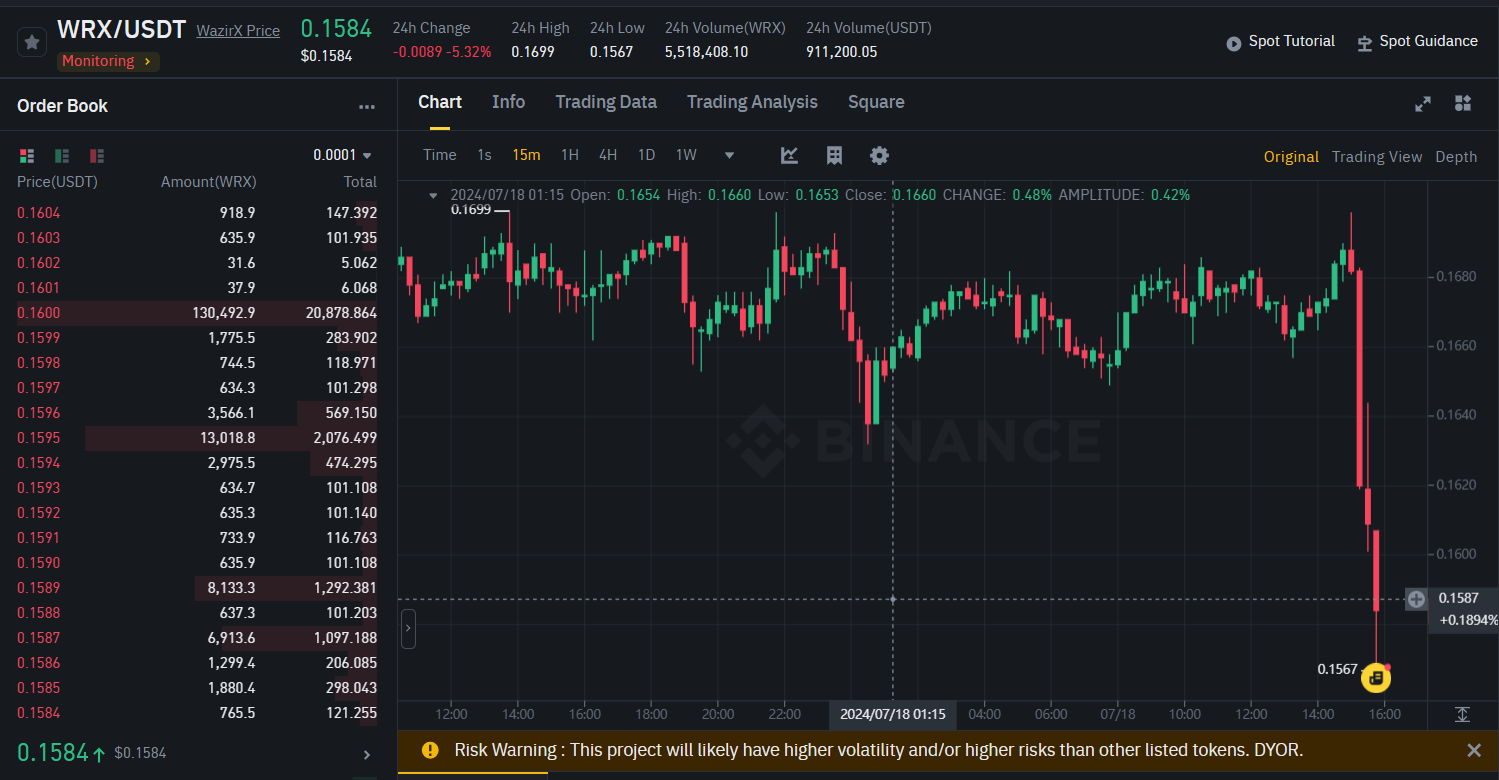
Task: Click the Price(USDT) column header
Action: (x=57, y=182)
